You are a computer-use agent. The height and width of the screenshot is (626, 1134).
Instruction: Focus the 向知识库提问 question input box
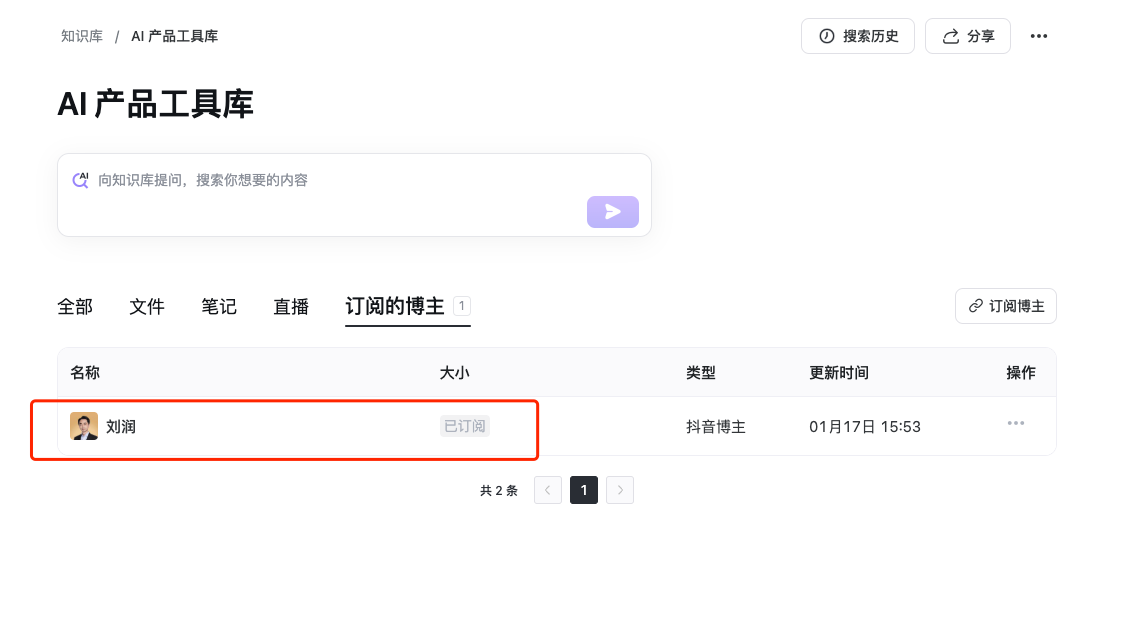pyautogui.click(x=340, y=181)
